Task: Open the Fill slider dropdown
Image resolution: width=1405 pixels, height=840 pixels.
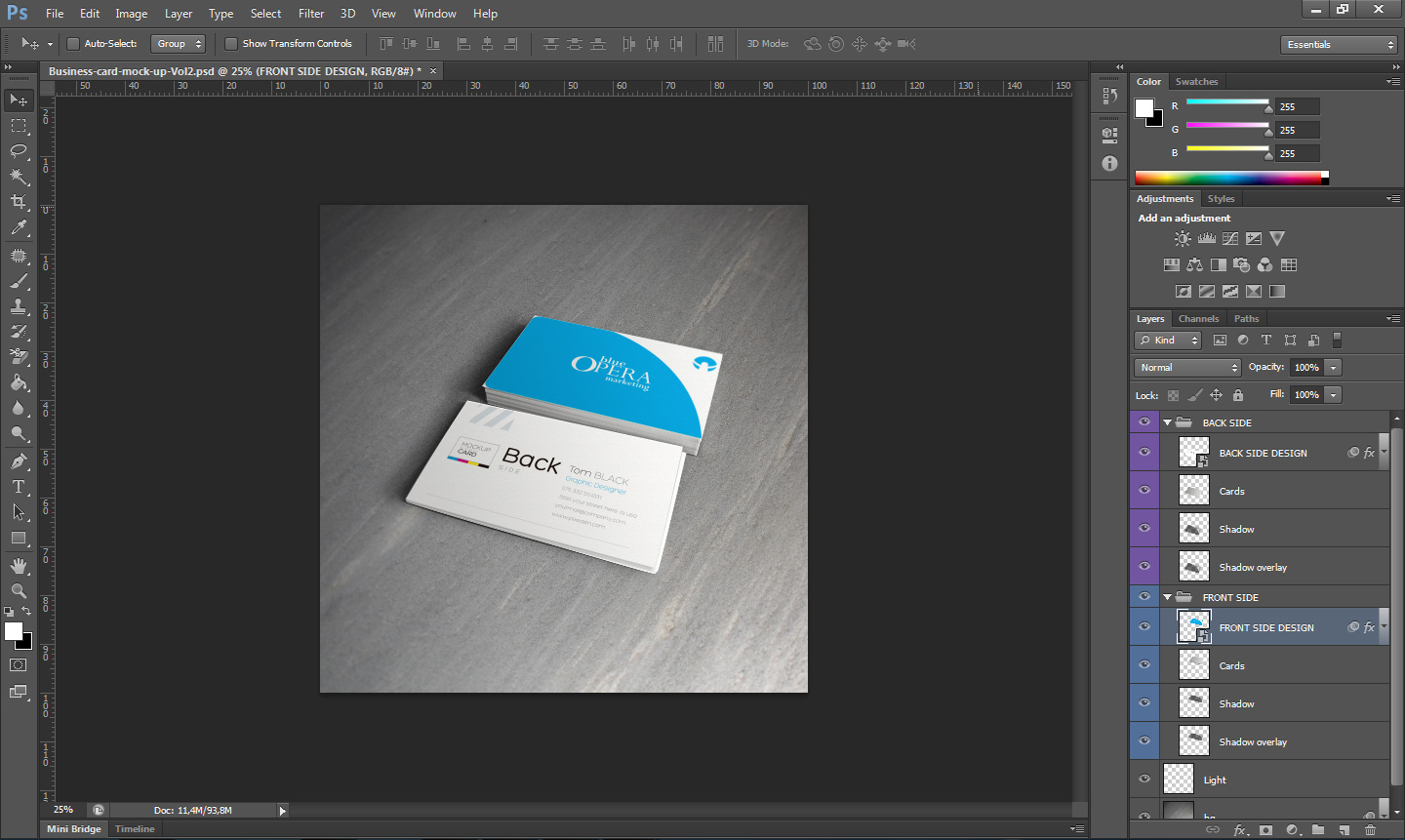Action: [x=1333, y=394]
